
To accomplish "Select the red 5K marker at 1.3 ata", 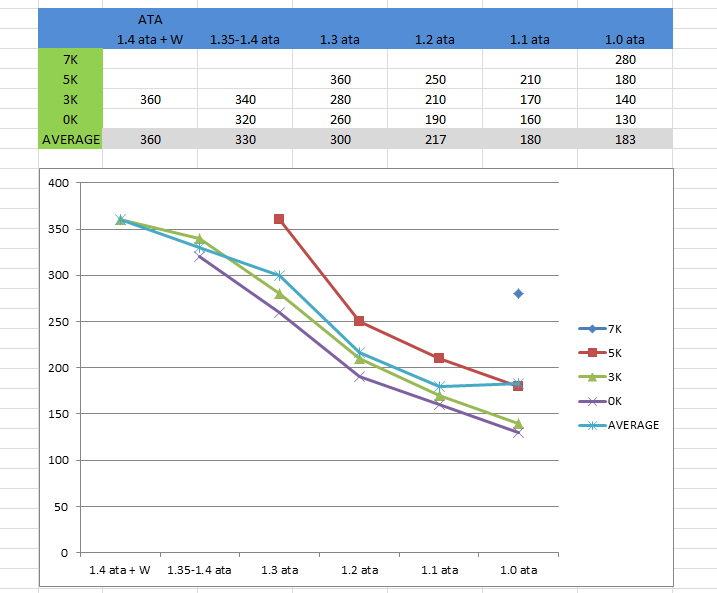I will tap(279, 219).
